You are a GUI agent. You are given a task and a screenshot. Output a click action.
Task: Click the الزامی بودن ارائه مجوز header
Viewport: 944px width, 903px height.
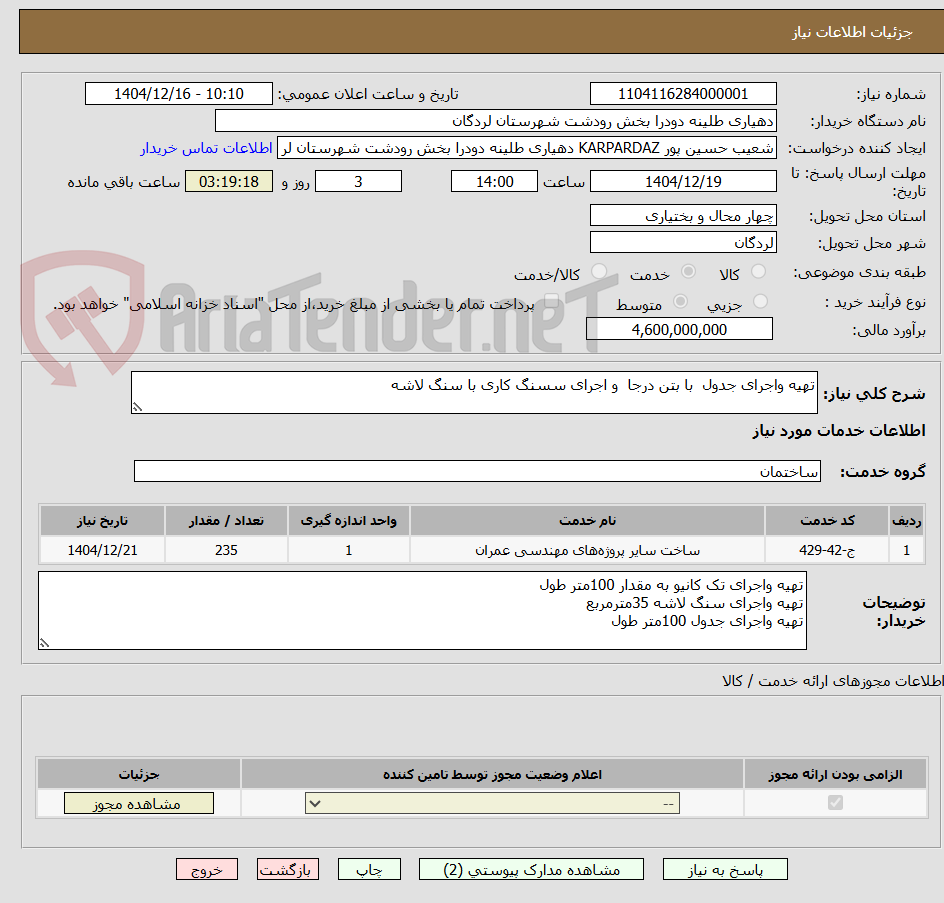click(835, 774)
